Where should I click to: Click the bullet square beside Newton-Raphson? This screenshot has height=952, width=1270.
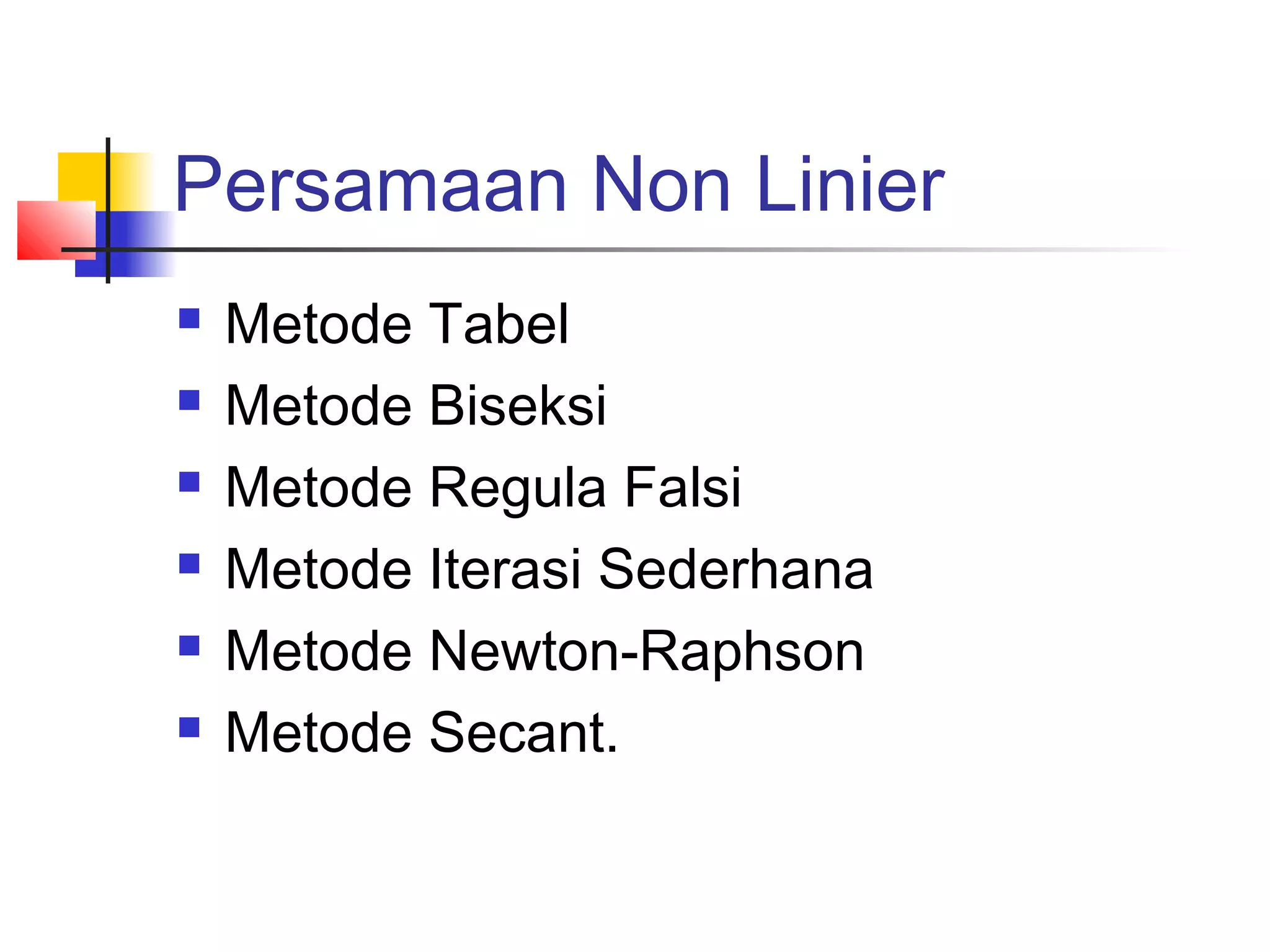(x=189, y=645)
